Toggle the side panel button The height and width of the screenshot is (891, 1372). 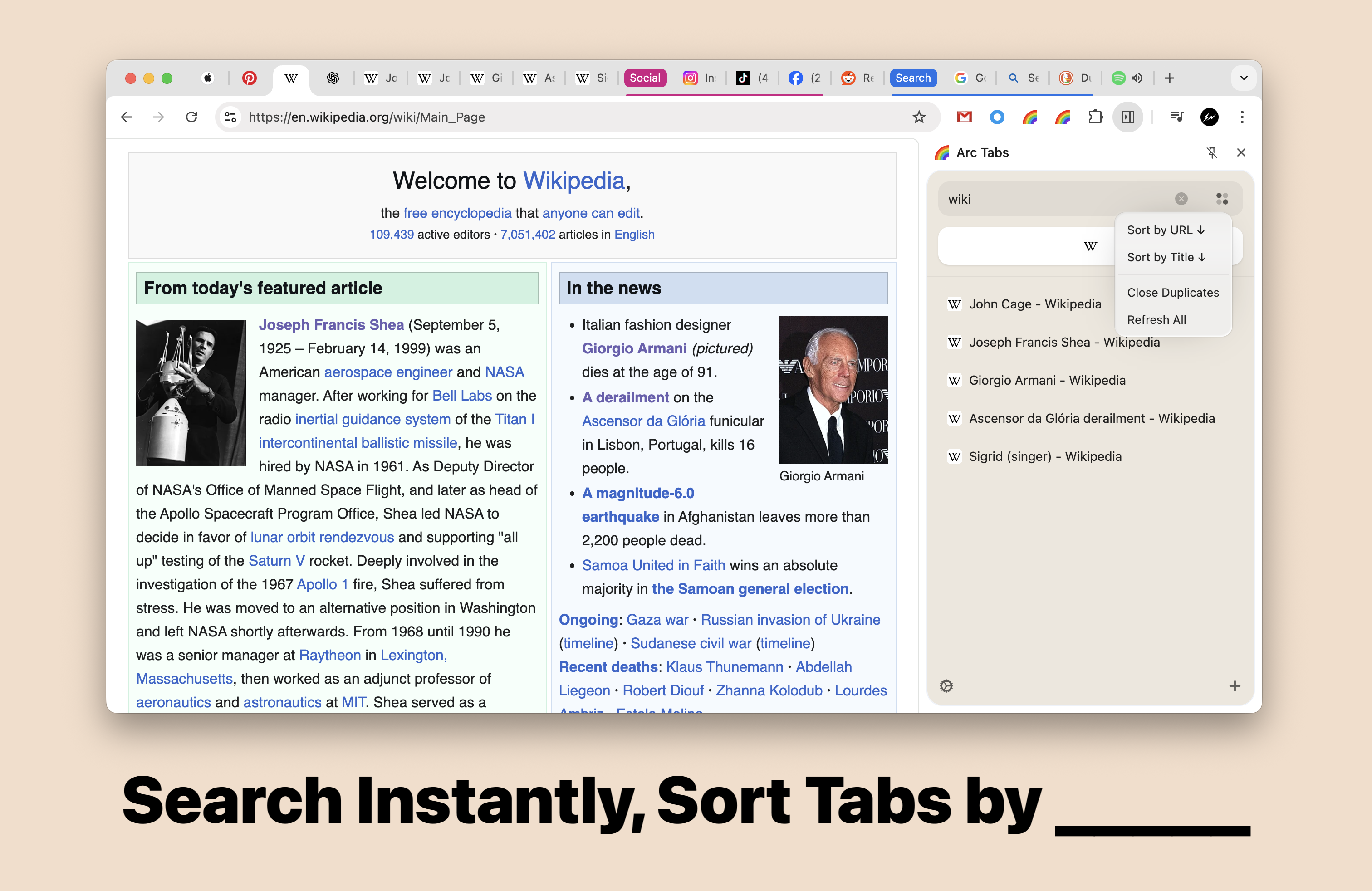pos(1127,117)
